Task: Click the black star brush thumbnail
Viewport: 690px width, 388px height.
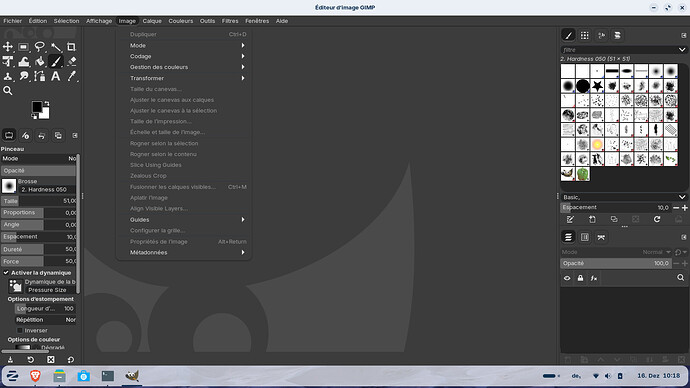Action: click(x=597, y=86)
